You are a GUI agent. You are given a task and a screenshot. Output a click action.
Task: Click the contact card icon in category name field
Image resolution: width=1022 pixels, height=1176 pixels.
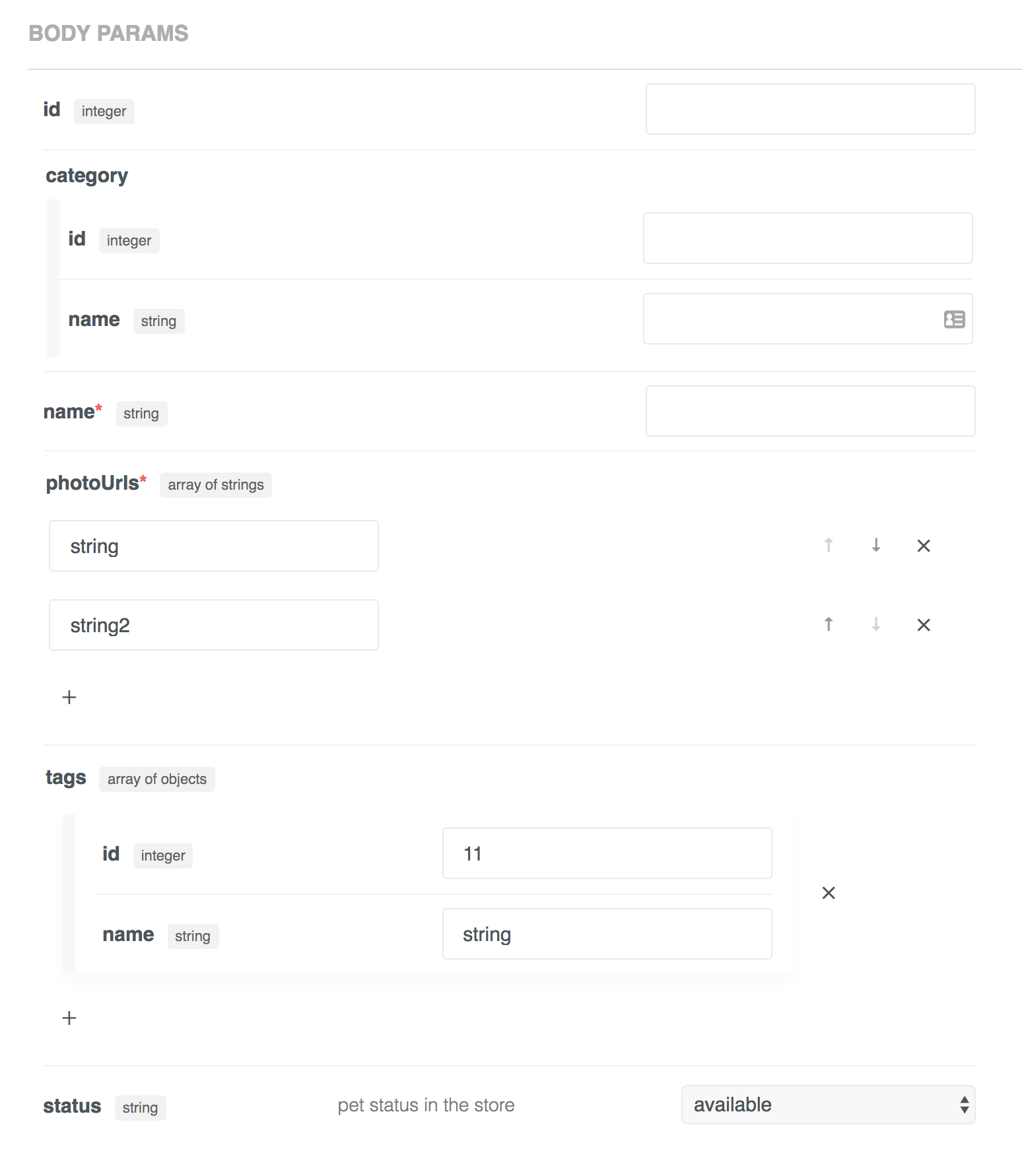[953, 319]
